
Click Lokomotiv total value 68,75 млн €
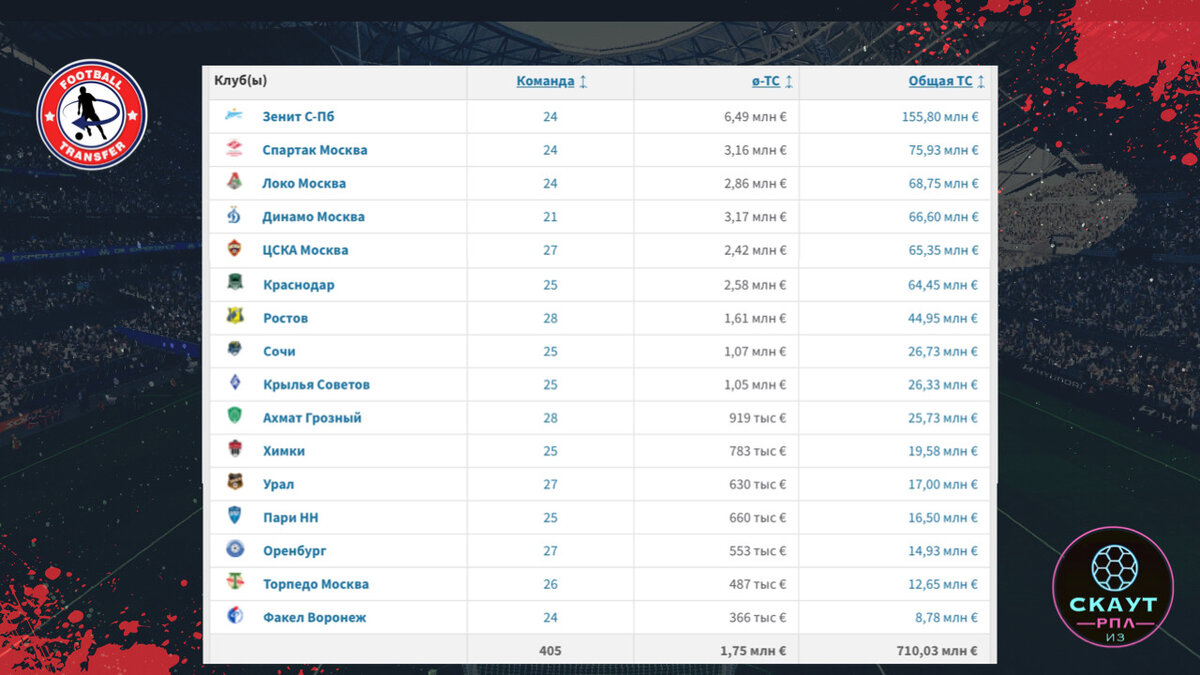pos(944,183)
